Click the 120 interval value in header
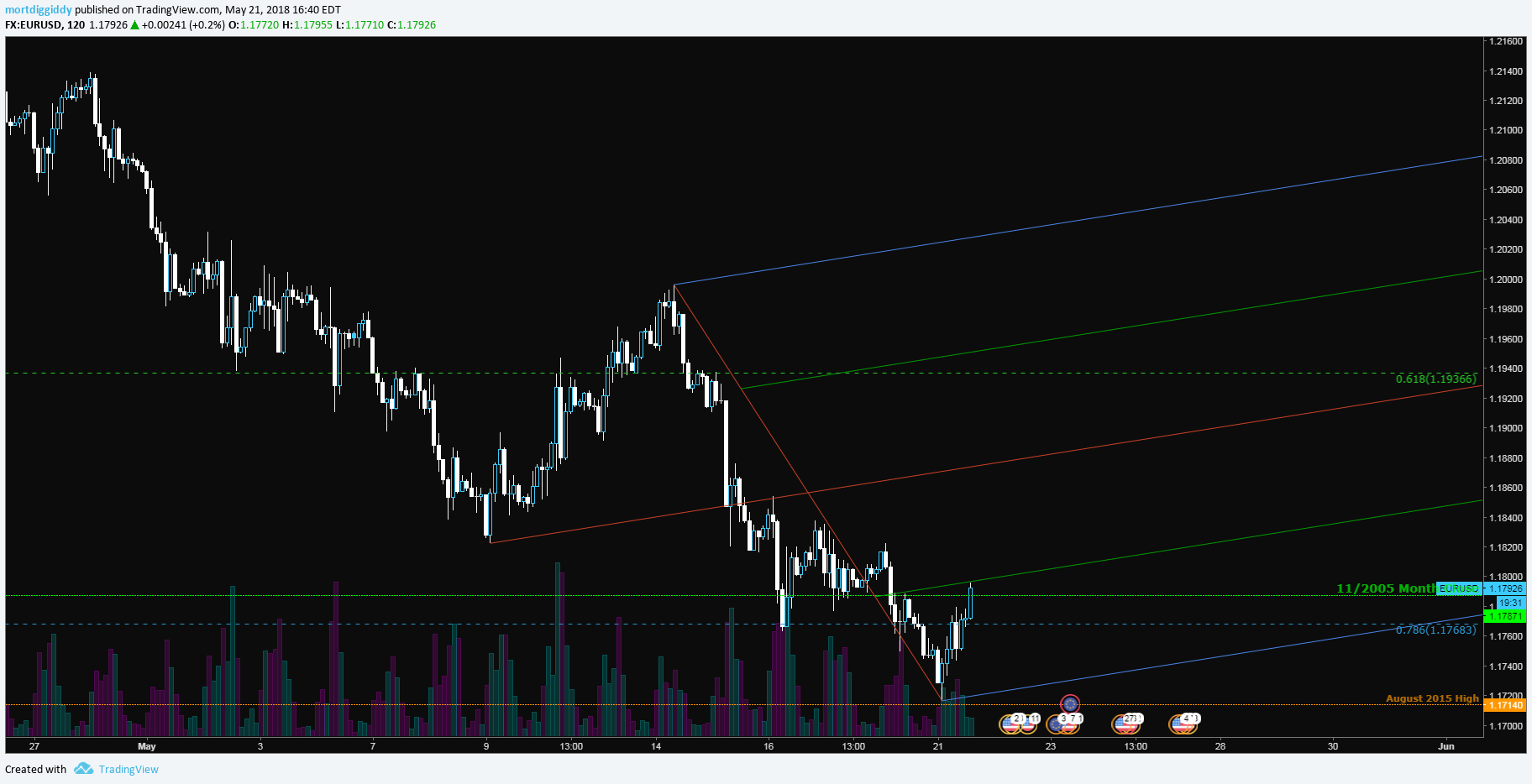 (76, 25)
